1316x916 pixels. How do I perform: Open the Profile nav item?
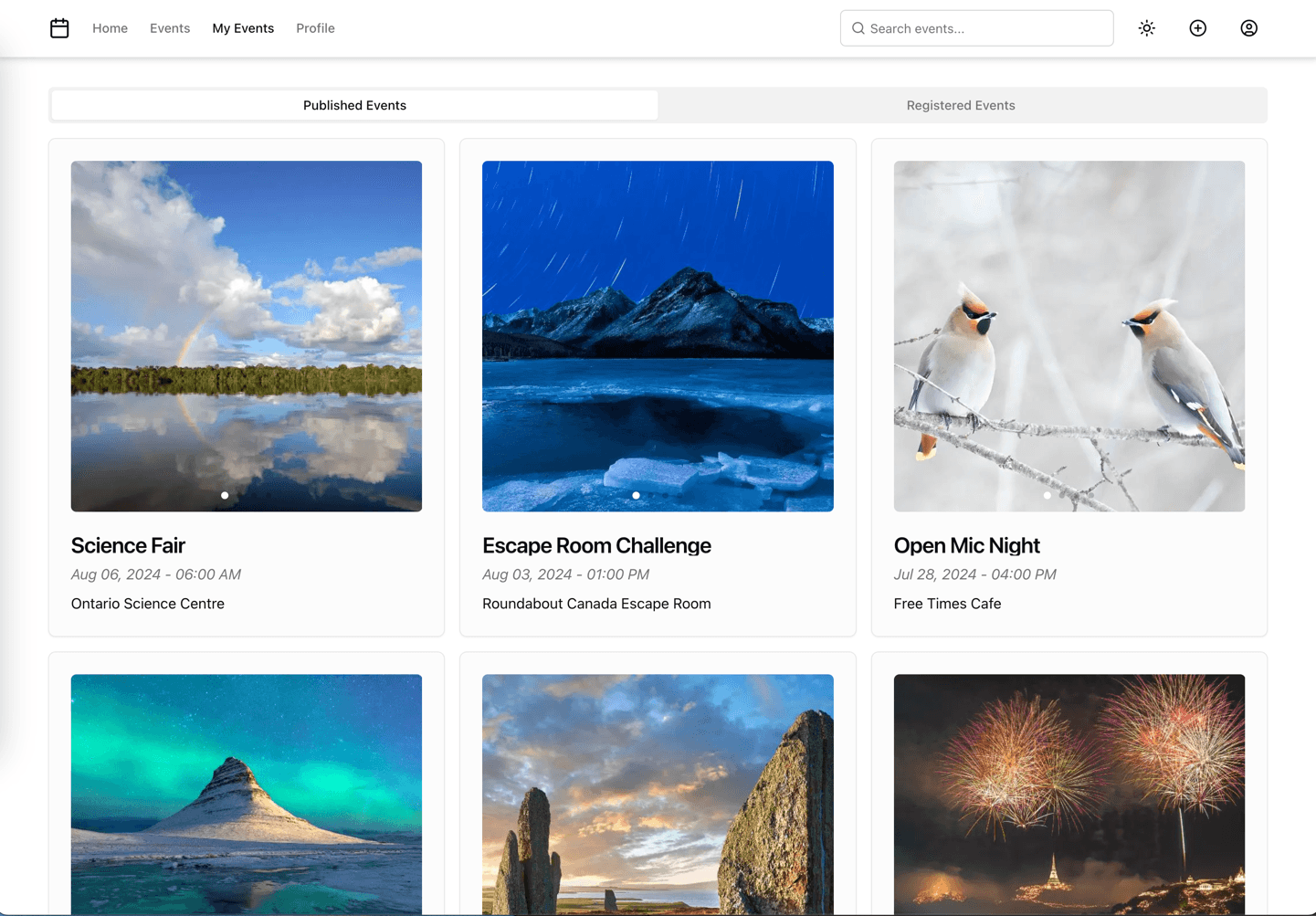(315, 28)
